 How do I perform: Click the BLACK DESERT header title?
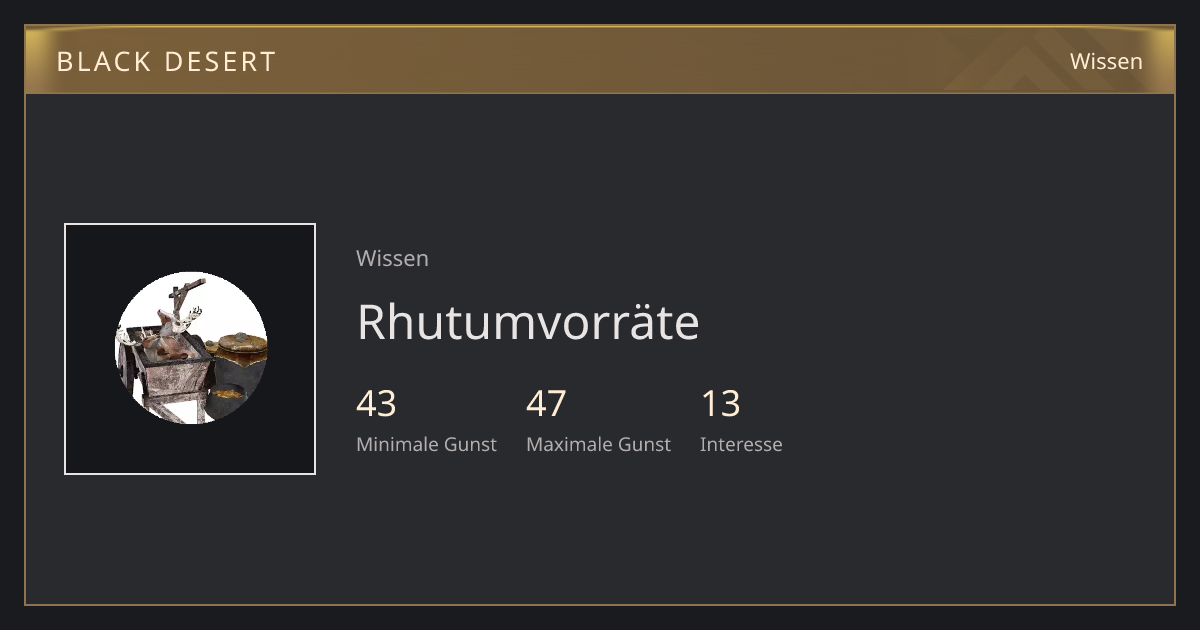(166, 61)
